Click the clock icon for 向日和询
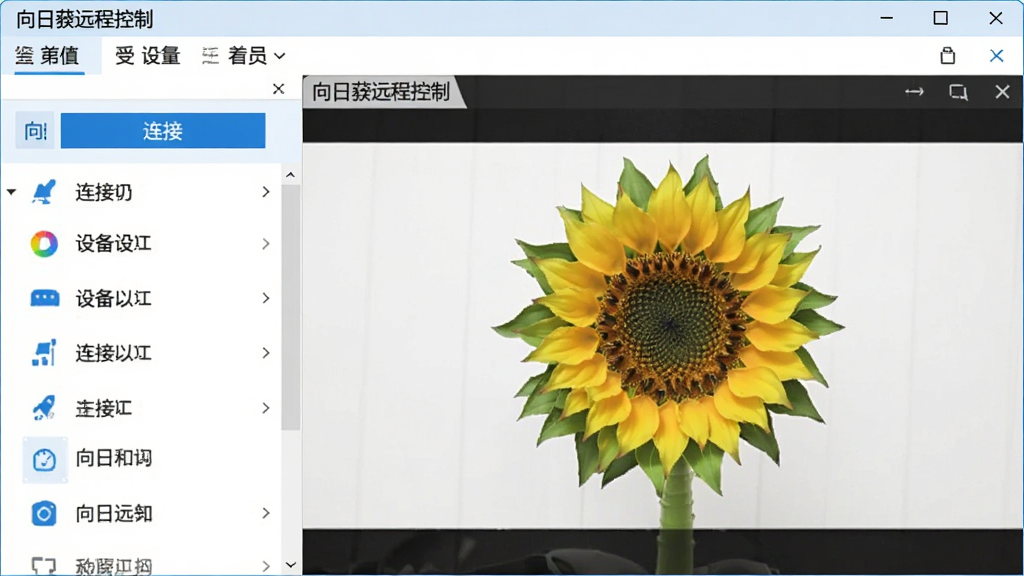This screenshot has height=576, width=1024. pyautogui.click(x=44, y=460)
